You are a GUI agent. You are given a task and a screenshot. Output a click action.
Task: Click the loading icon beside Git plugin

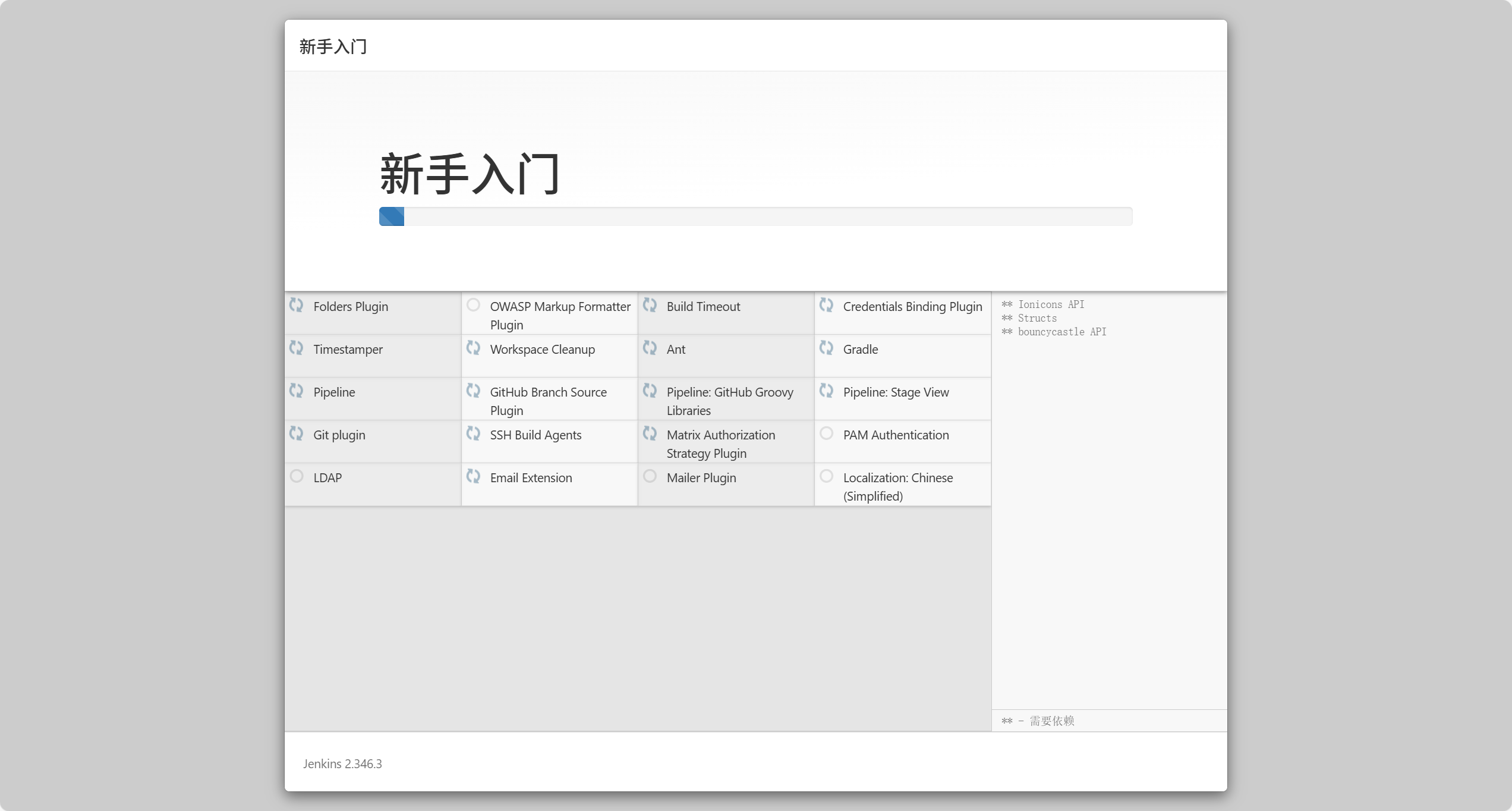coord(296,433)
